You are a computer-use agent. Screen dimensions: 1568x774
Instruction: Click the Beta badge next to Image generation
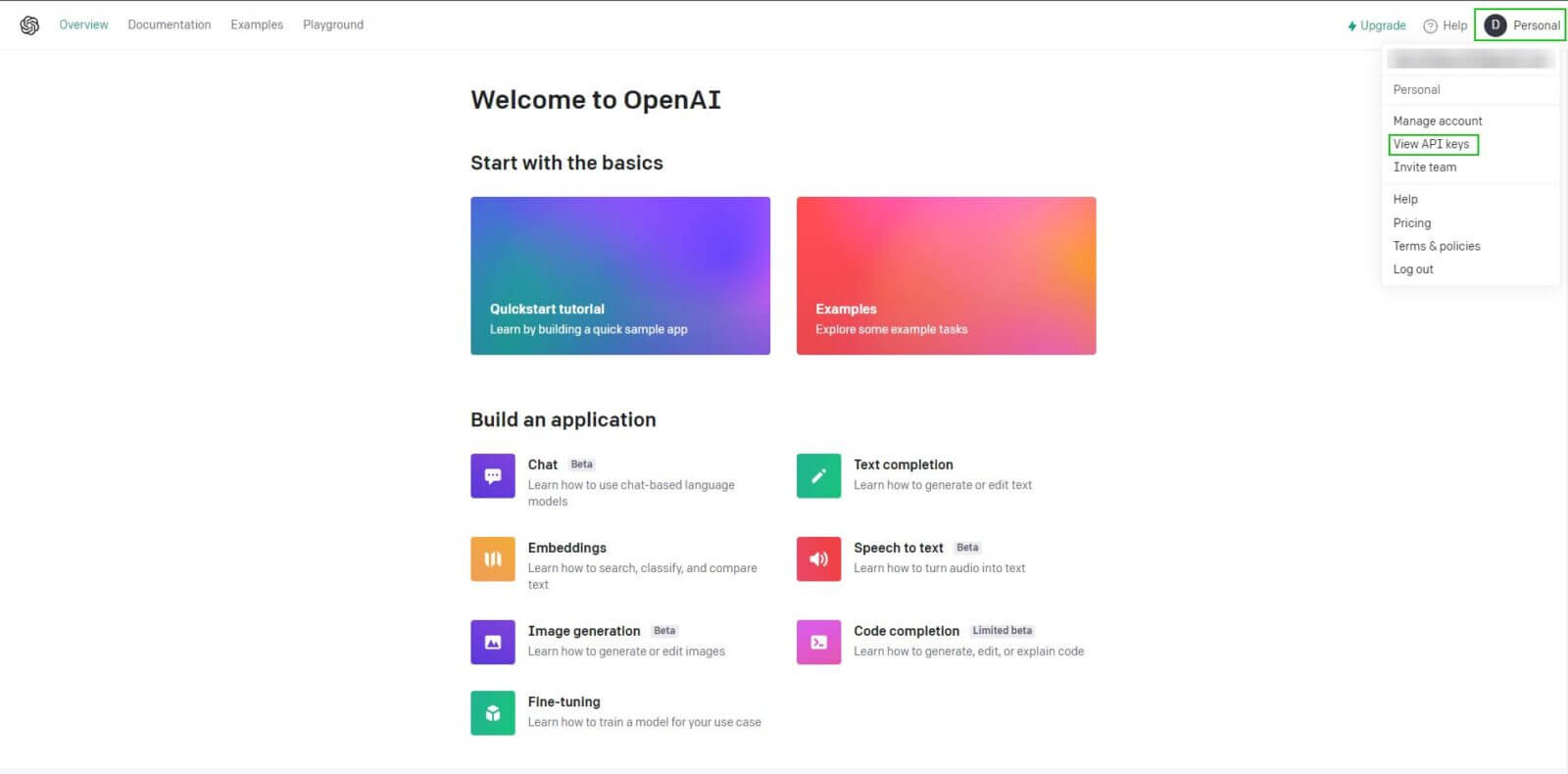664,631
